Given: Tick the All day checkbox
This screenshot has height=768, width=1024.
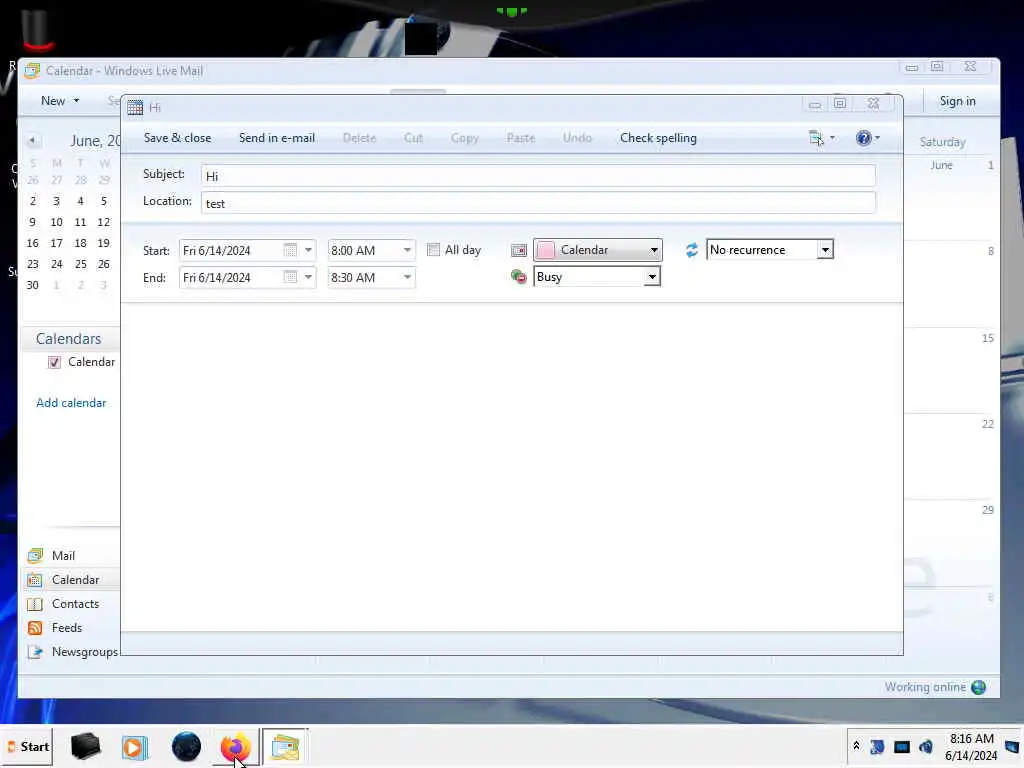Looking at the screenshot, I should (x=433, y=249).
